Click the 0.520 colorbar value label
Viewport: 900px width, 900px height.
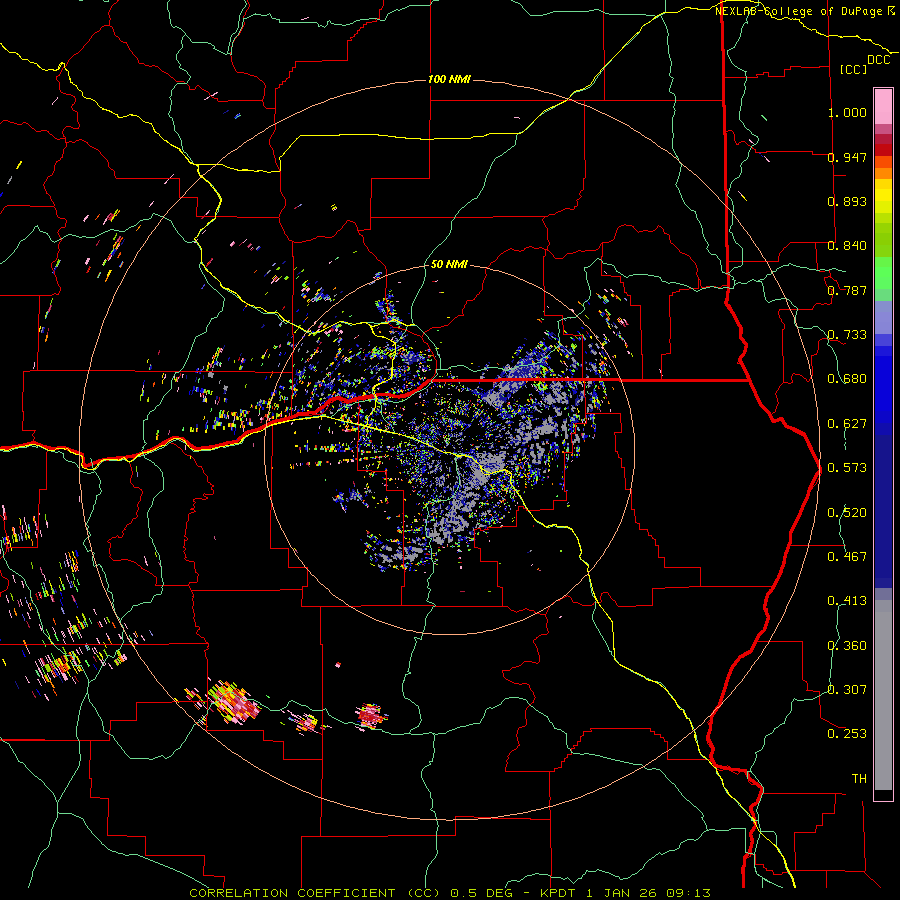(847, 513)
